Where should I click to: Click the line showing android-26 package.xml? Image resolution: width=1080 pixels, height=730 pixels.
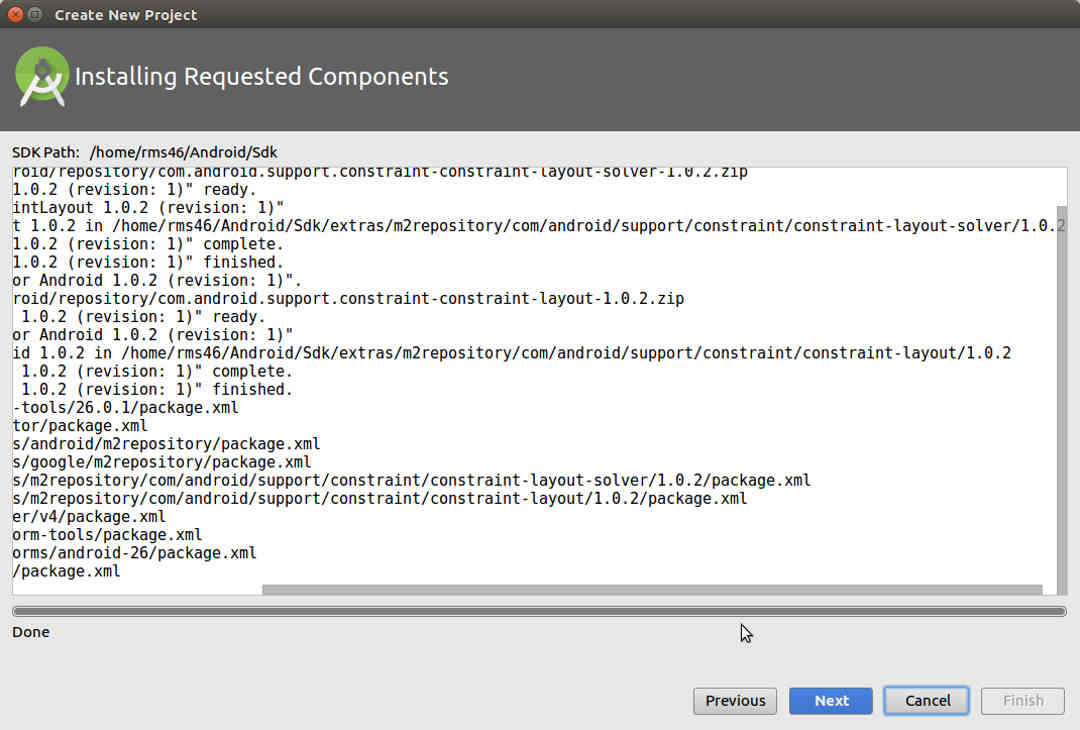click(x=128, y=553)
